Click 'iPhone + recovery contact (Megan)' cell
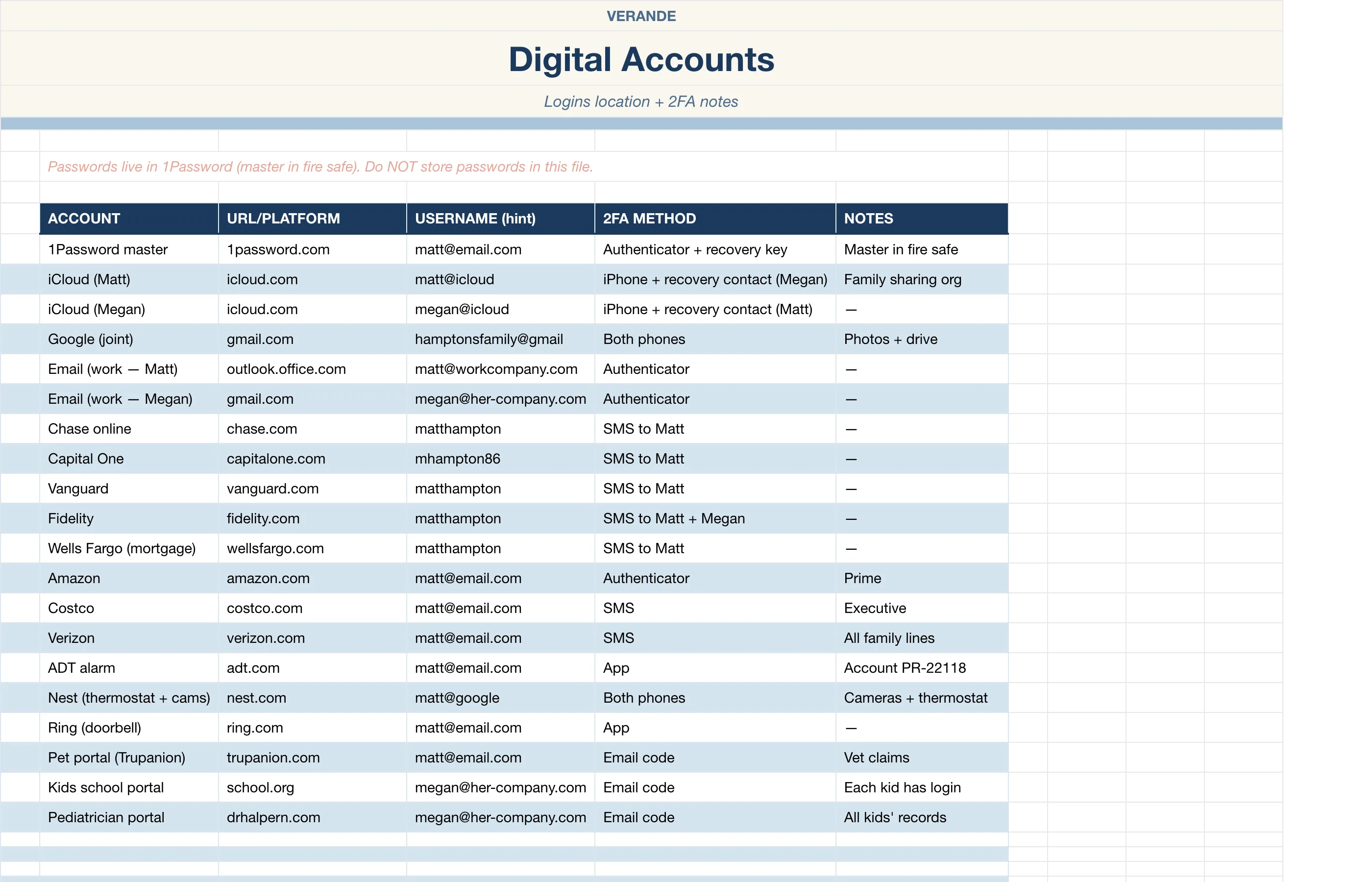This screenshot has width=1372, height=882. pyautogui.click(x=715, y=279)
